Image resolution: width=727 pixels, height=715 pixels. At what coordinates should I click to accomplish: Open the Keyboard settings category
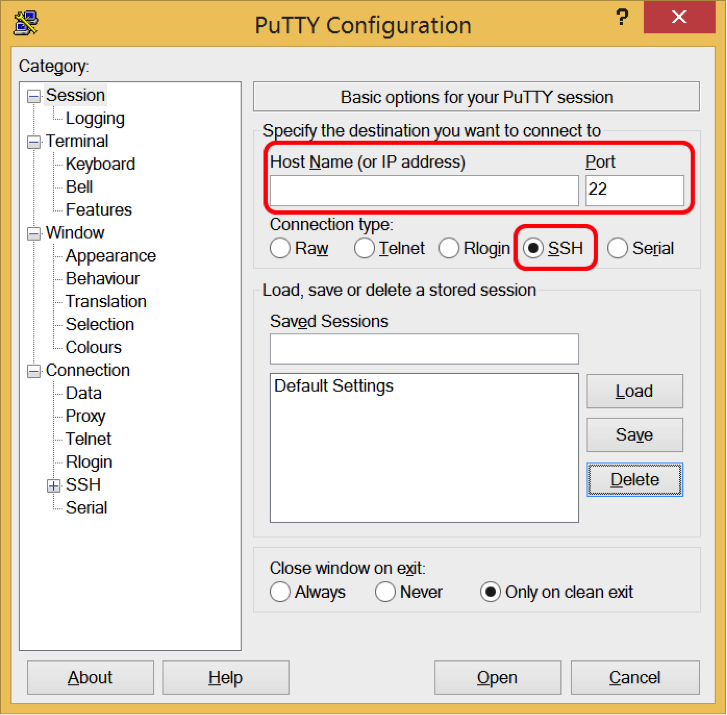click(x=100, y=164)
